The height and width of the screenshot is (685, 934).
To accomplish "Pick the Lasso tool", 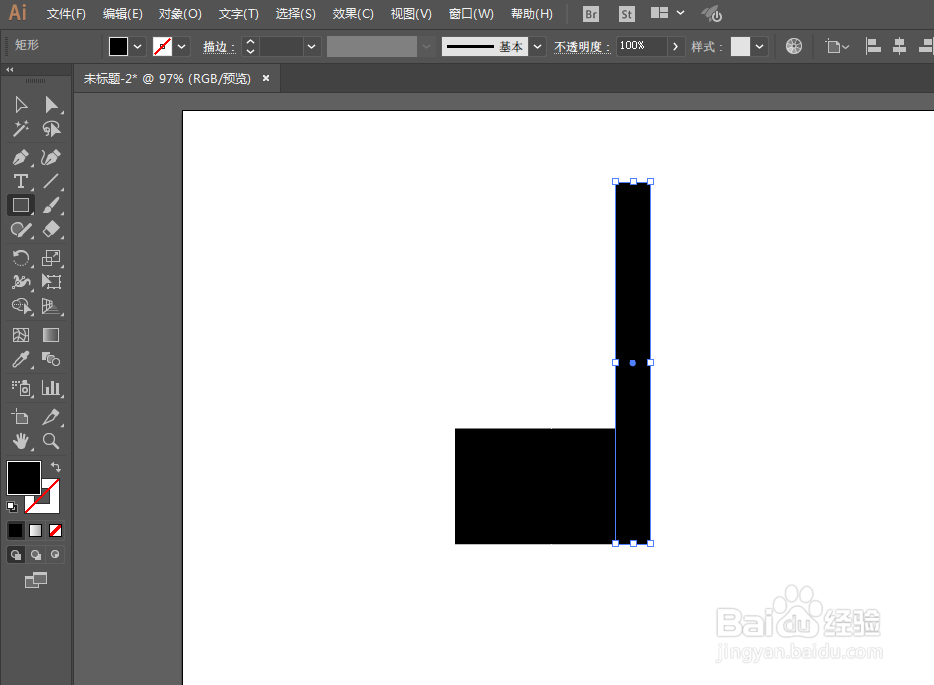I will (51, 129).
